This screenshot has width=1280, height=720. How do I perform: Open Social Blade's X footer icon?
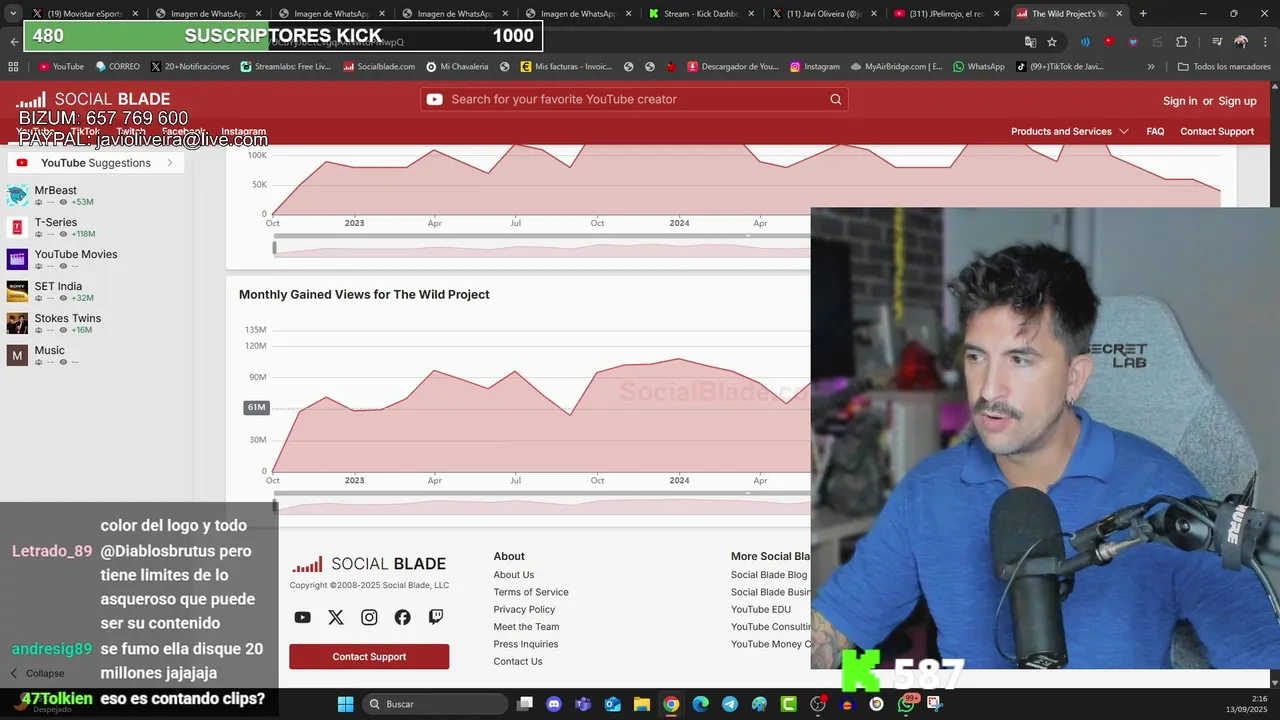pos(336,617)
